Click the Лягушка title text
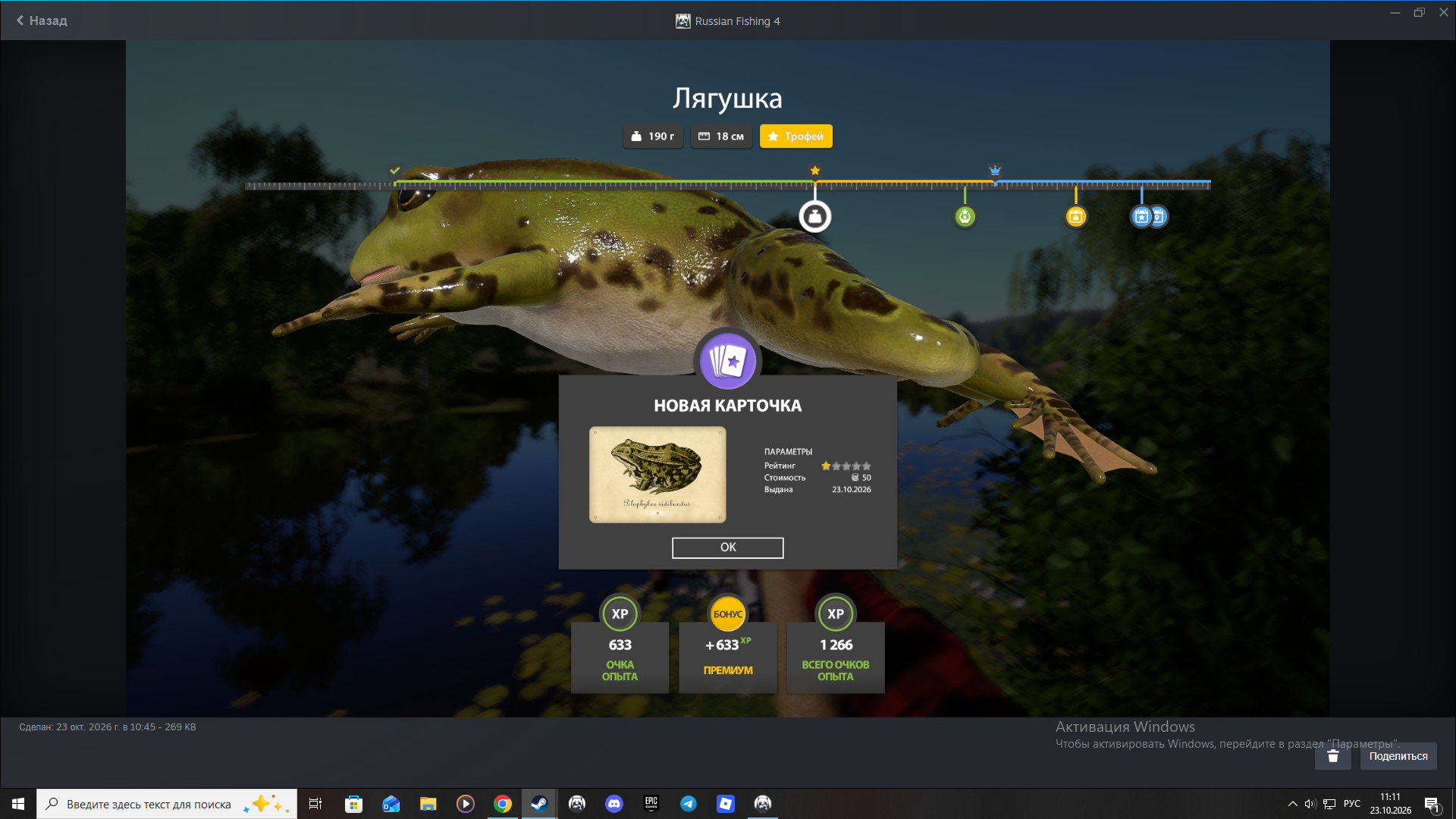The image size is (1456, 819). point(727,99)
